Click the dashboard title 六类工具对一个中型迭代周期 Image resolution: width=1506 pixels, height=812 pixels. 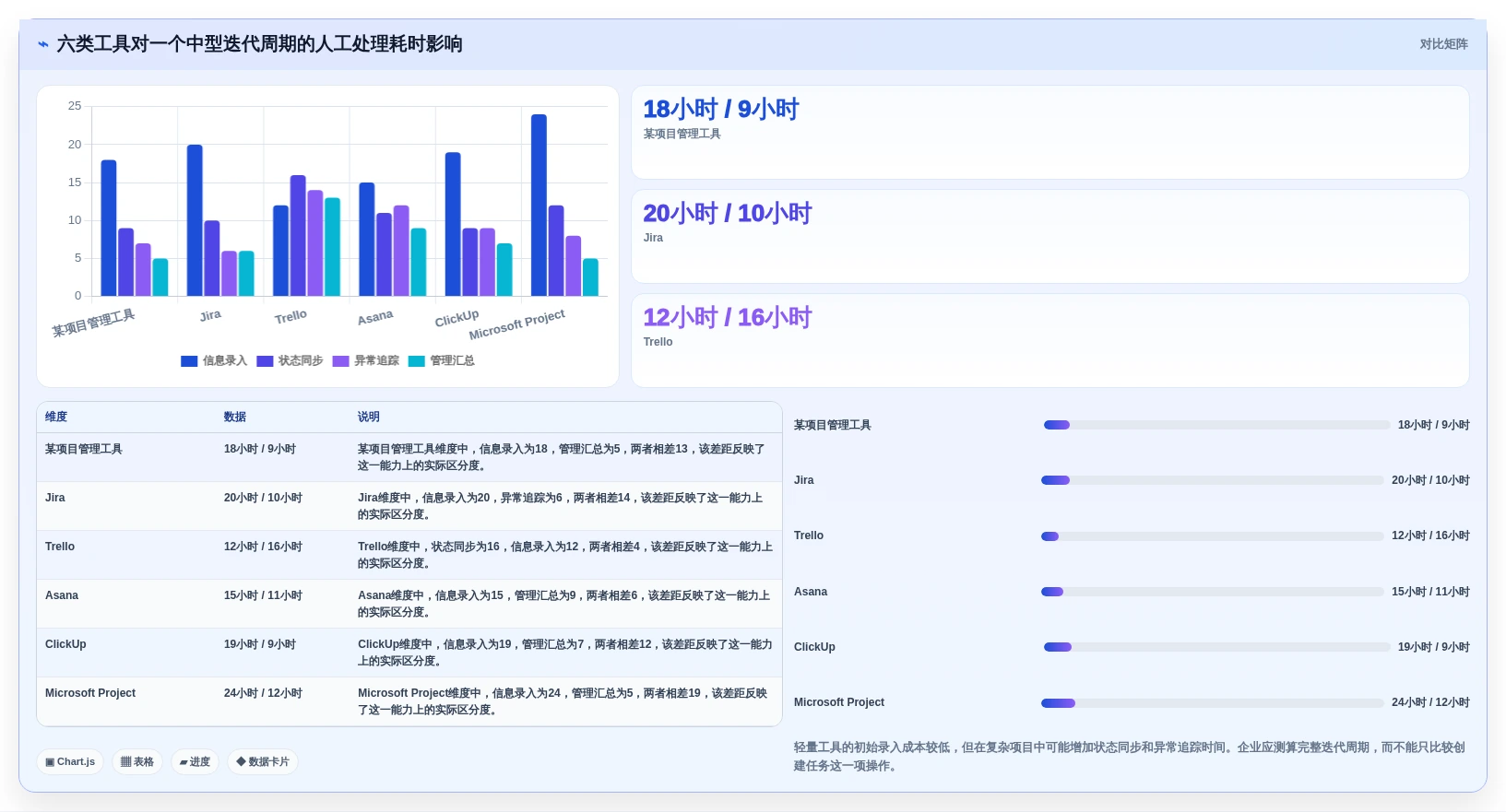click(259, 44)
